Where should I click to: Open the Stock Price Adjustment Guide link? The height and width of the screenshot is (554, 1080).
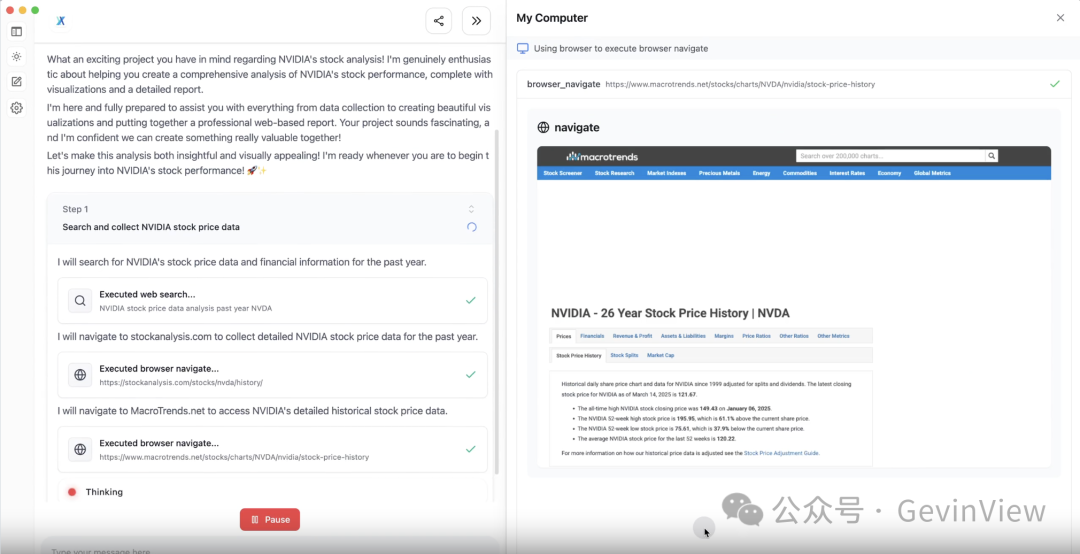[781, 453]
